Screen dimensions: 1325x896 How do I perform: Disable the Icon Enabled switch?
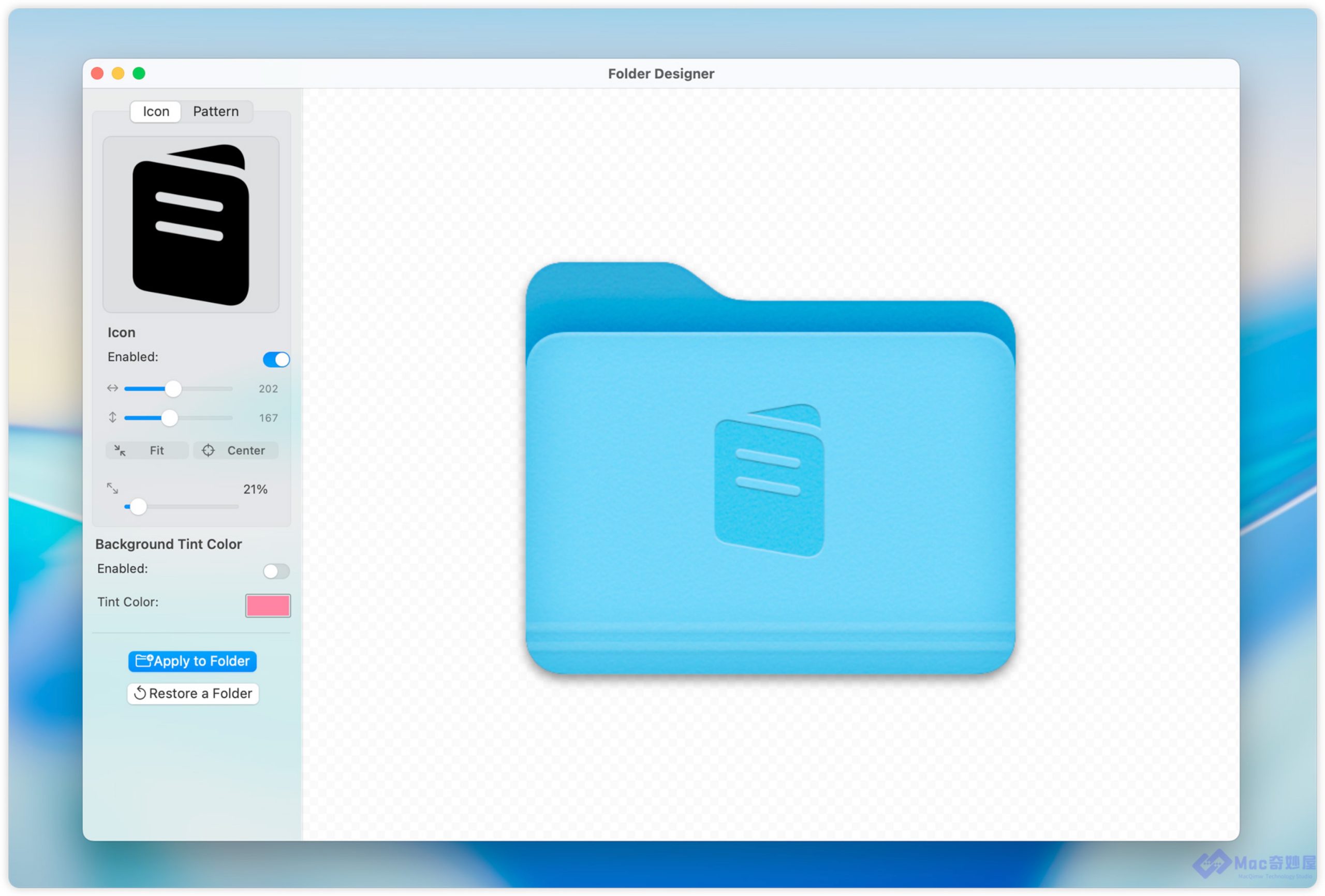(x=276, y=359)
